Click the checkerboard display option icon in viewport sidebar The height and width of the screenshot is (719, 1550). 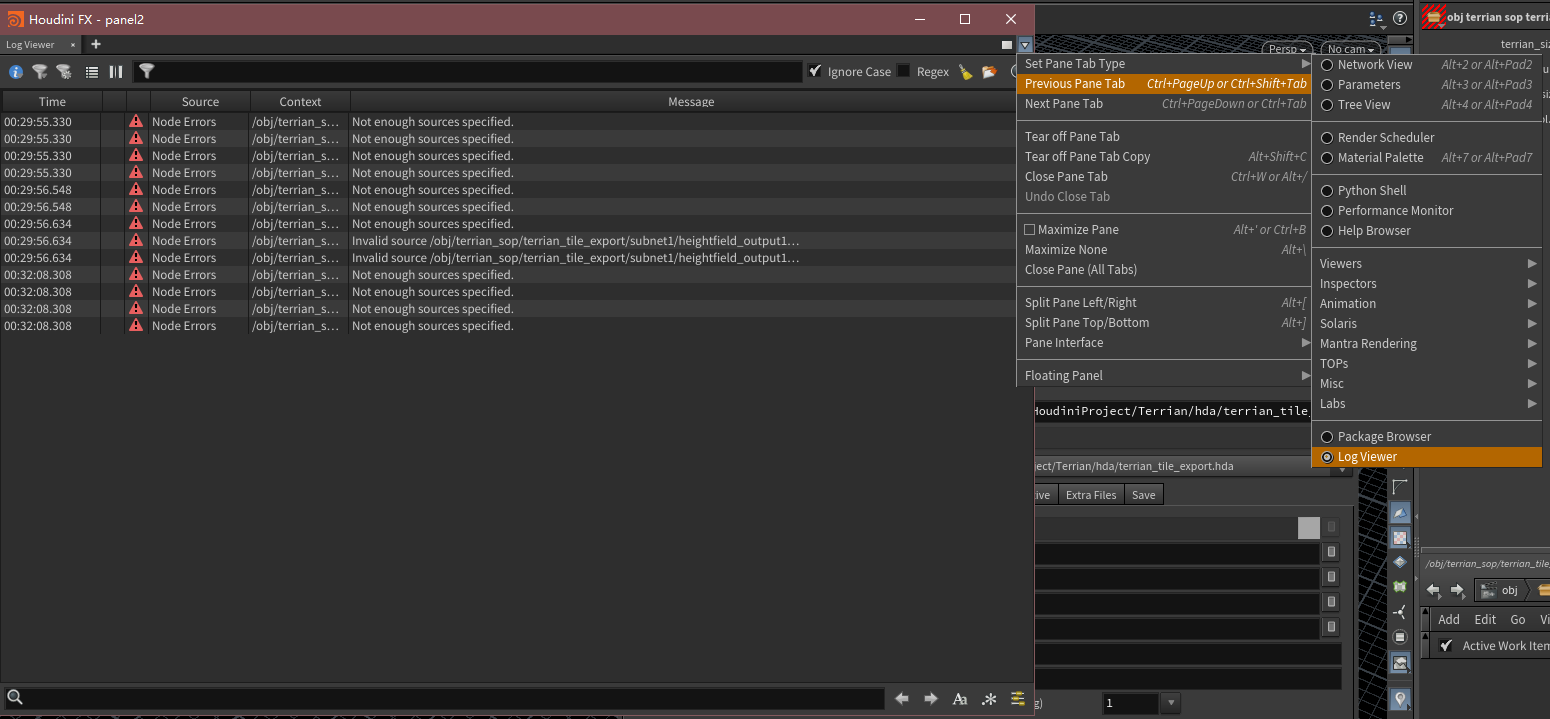[1400, 538]
